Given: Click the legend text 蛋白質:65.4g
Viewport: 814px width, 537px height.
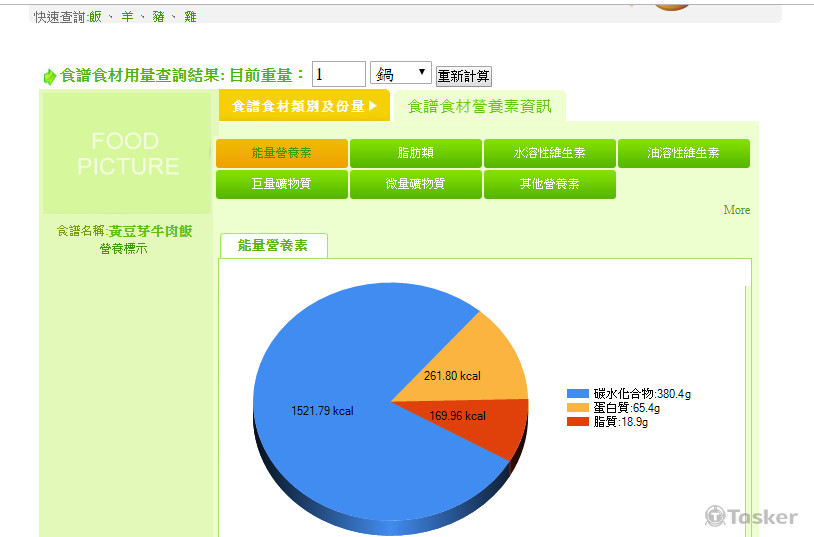Looking at the screenshot, I should click(627, 408).
